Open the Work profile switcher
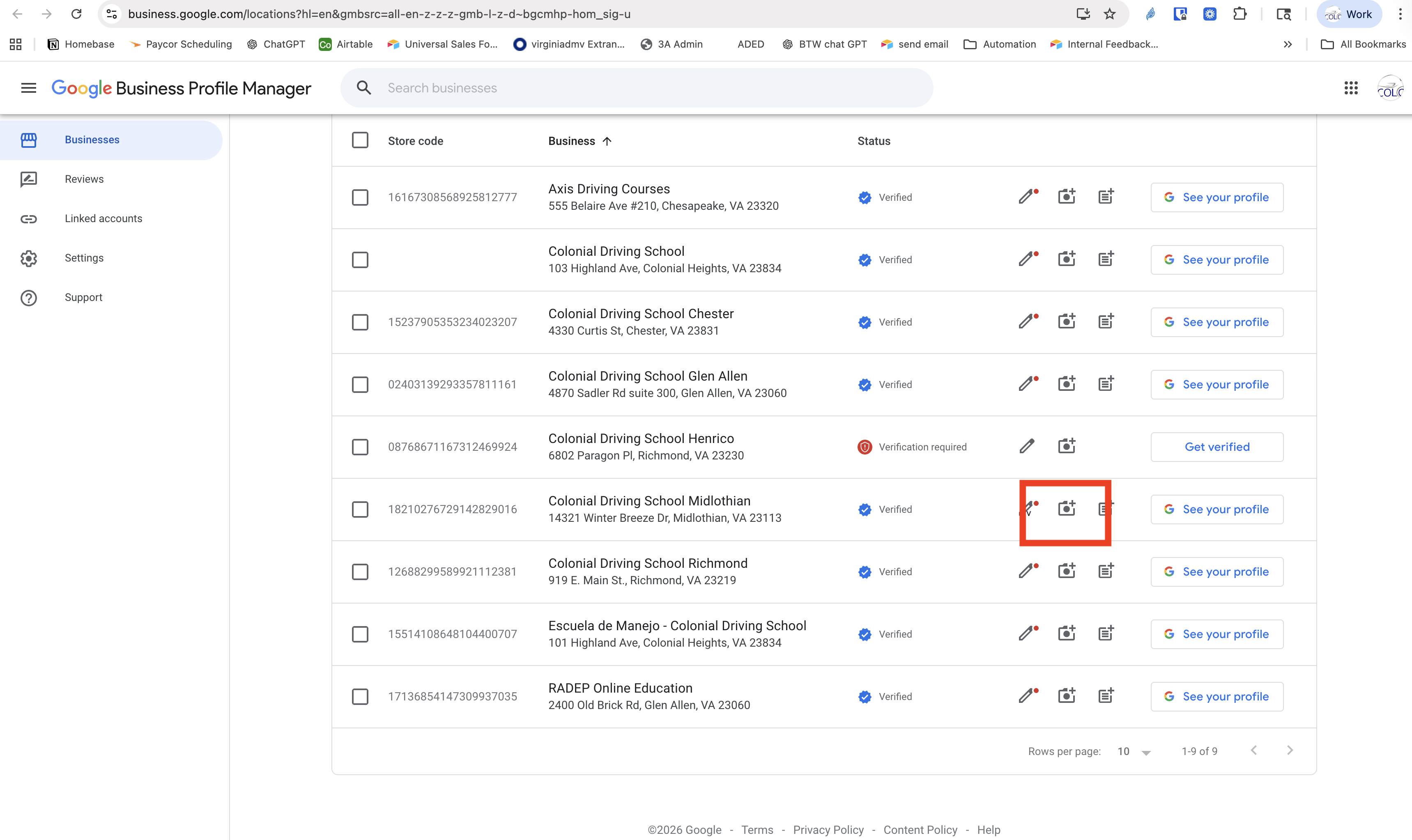The image size is (1412, 840). (1349, 14)
